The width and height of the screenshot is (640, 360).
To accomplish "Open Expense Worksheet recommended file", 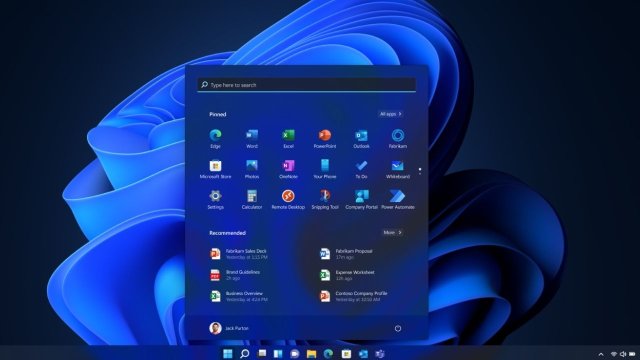I will coord(347,275).
